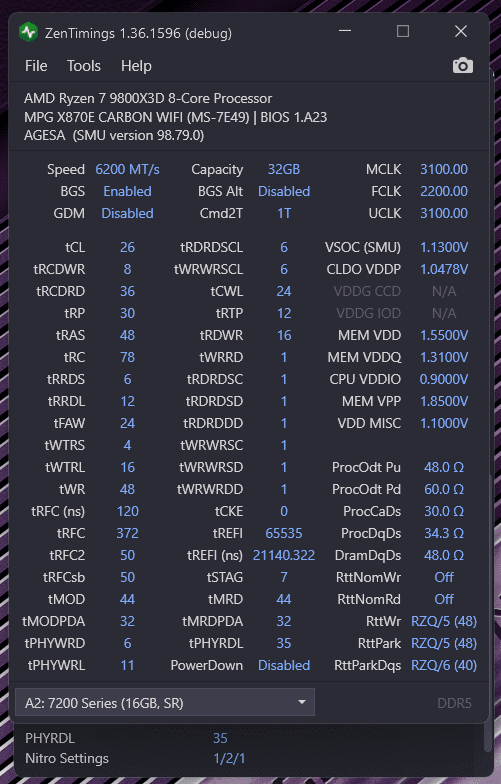Maximize the ZenTimings window
This screenshot has width=501, height=784.
[x=403, y=31]
